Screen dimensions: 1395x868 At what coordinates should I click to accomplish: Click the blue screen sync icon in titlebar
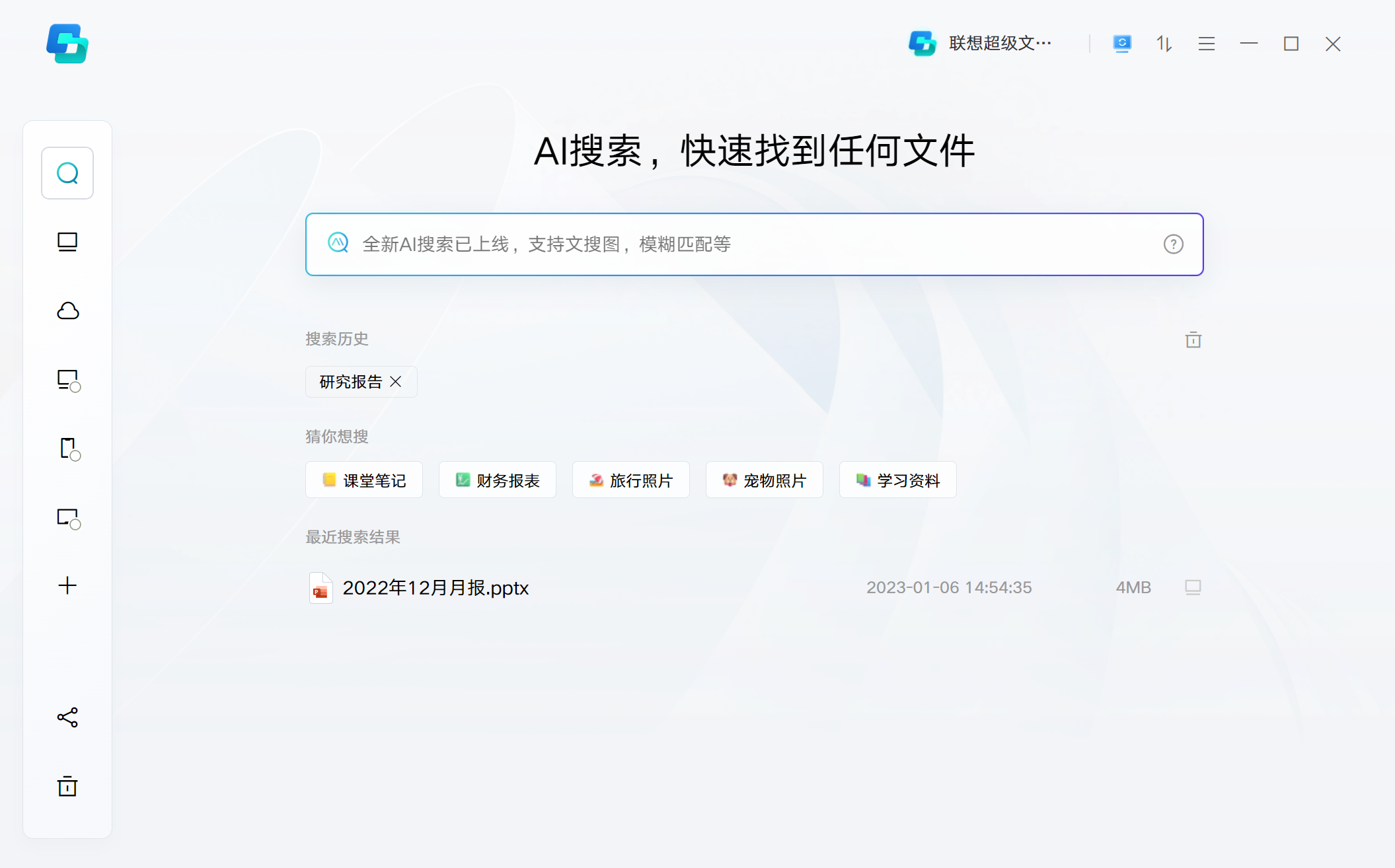pos(1121,43)
